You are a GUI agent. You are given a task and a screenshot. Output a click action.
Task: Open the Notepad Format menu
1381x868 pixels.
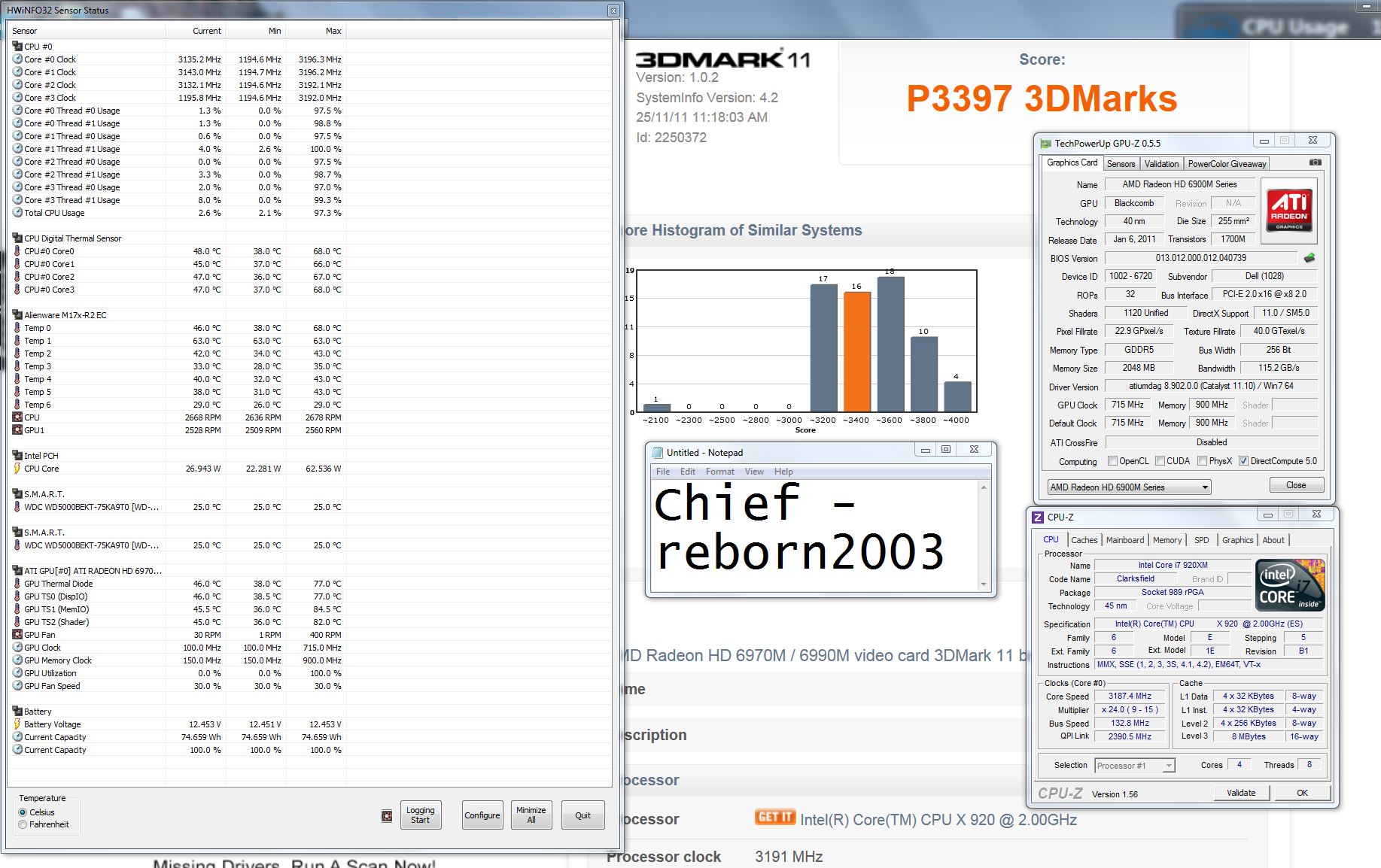pyautogui.click(x=720, y=472)
